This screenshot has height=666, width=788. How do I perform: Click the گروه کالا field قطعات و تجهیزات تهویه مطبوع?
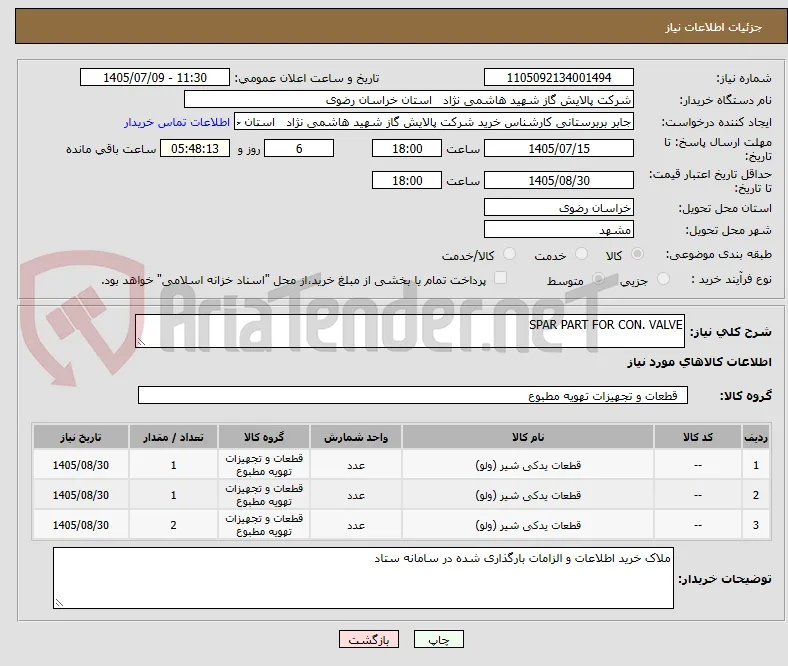(413, 395)
